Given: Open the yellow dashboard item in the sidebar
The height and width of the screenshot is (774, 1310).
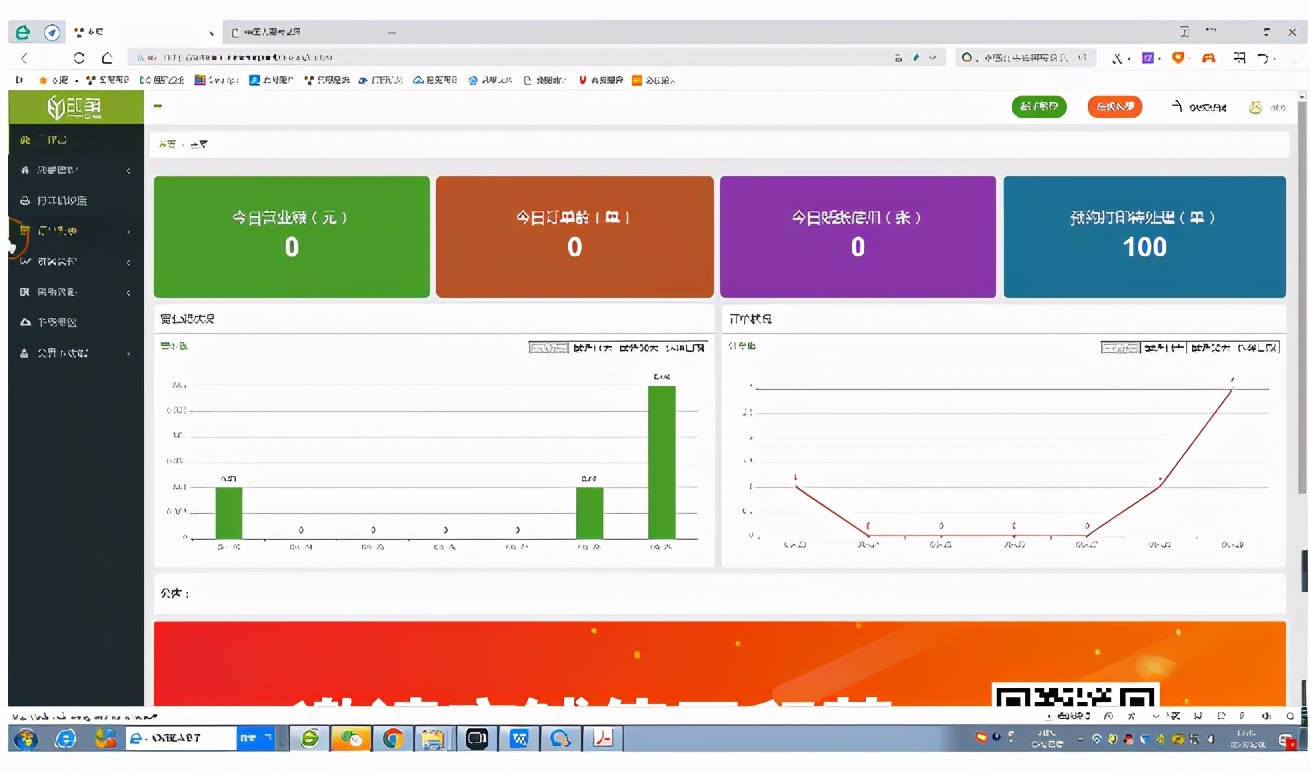Looking at the screenshot, I should point(75,140).
